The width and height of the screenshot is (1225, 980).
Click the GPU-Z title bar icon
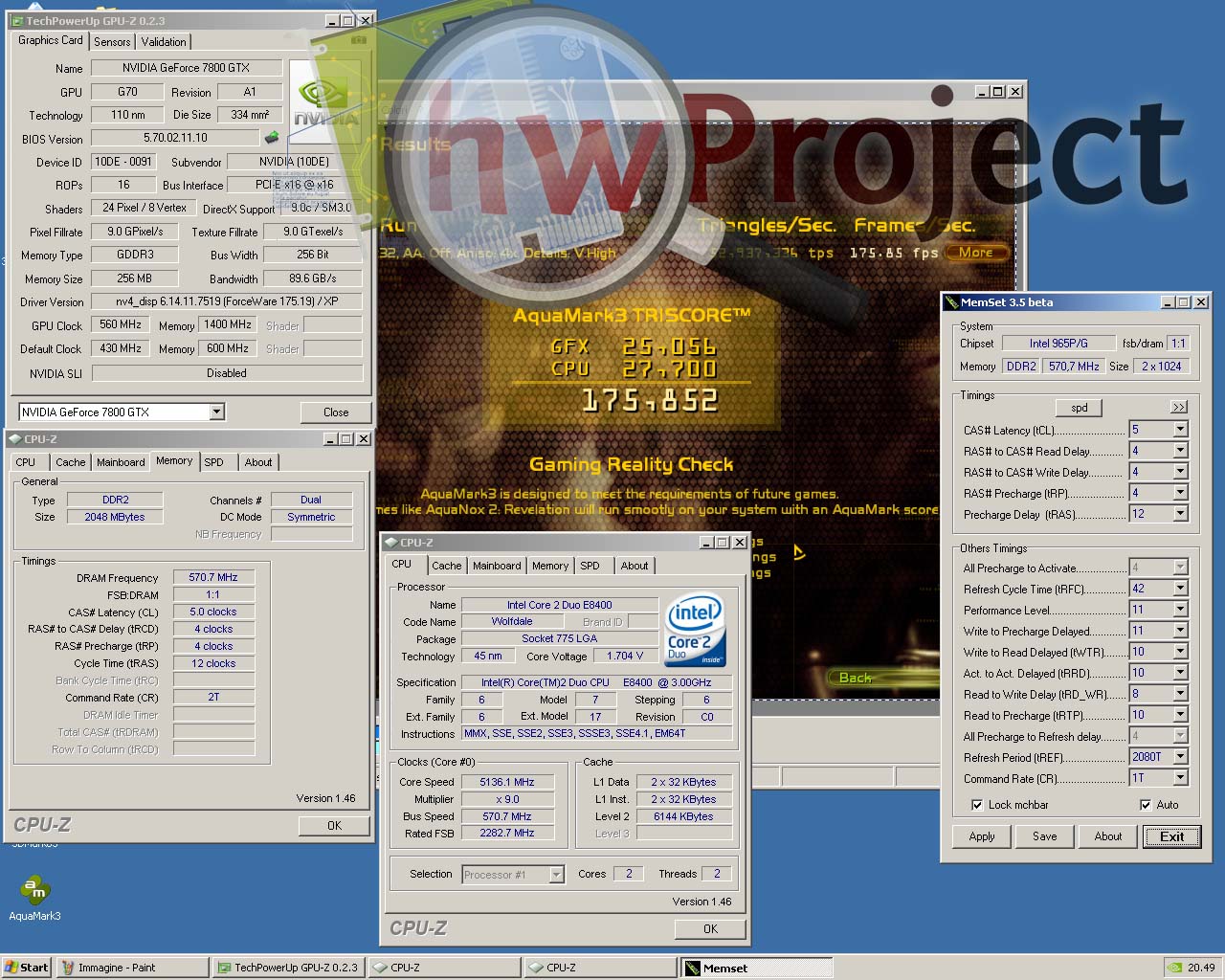coord(17,20)
